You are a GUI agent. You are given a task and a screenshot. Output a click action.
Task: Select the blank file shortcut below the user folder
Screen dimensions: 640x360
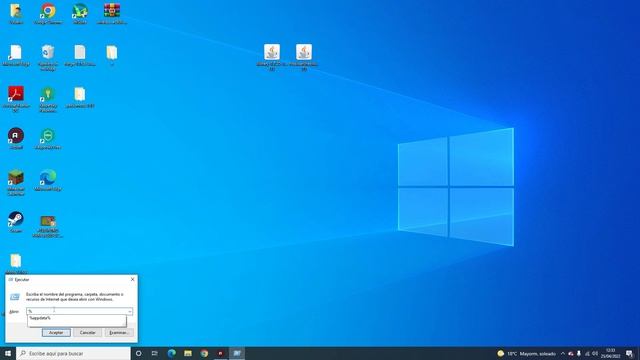(16, 55)
